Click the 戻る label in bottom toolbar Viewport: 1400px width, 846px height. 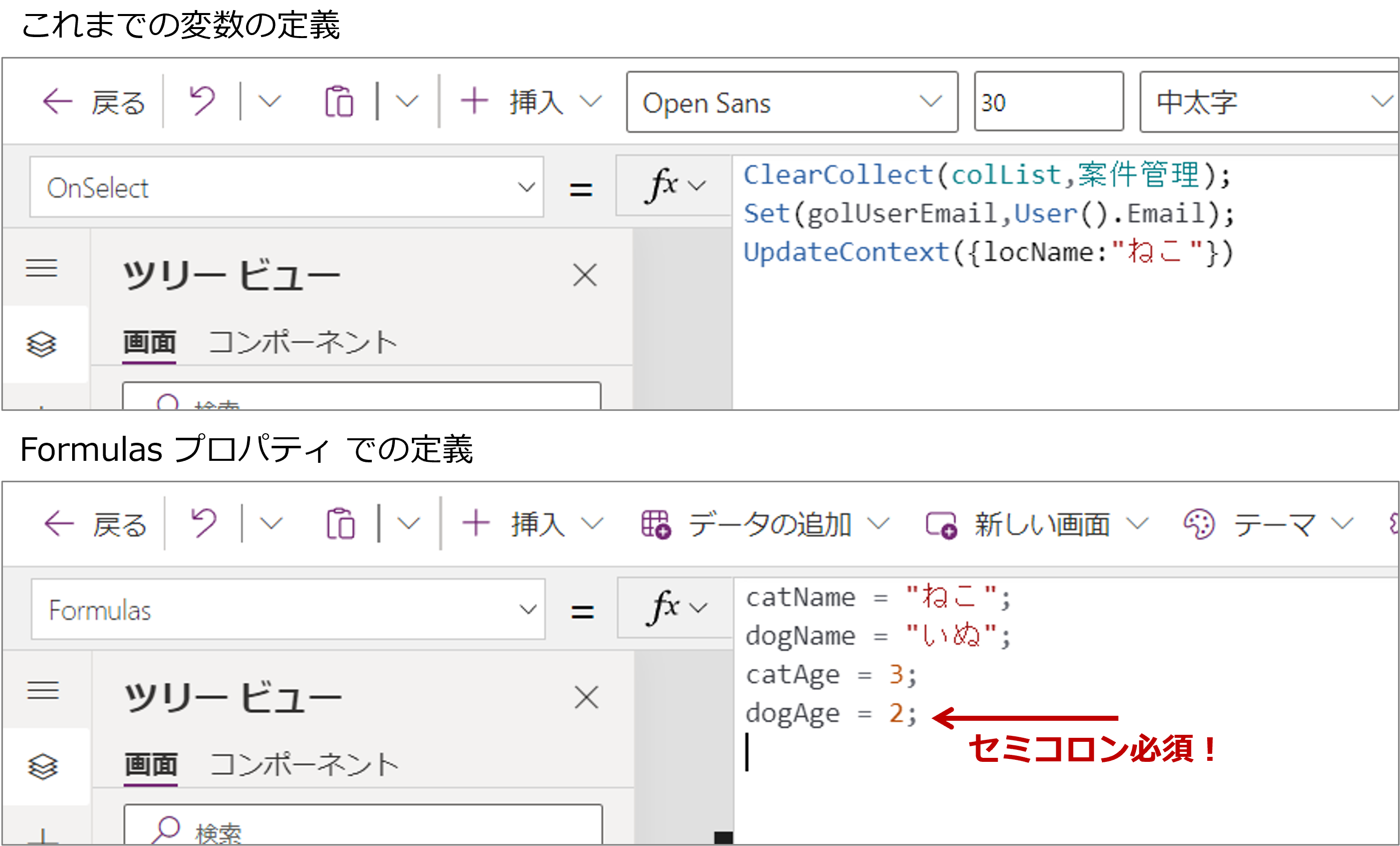(120, 524)
